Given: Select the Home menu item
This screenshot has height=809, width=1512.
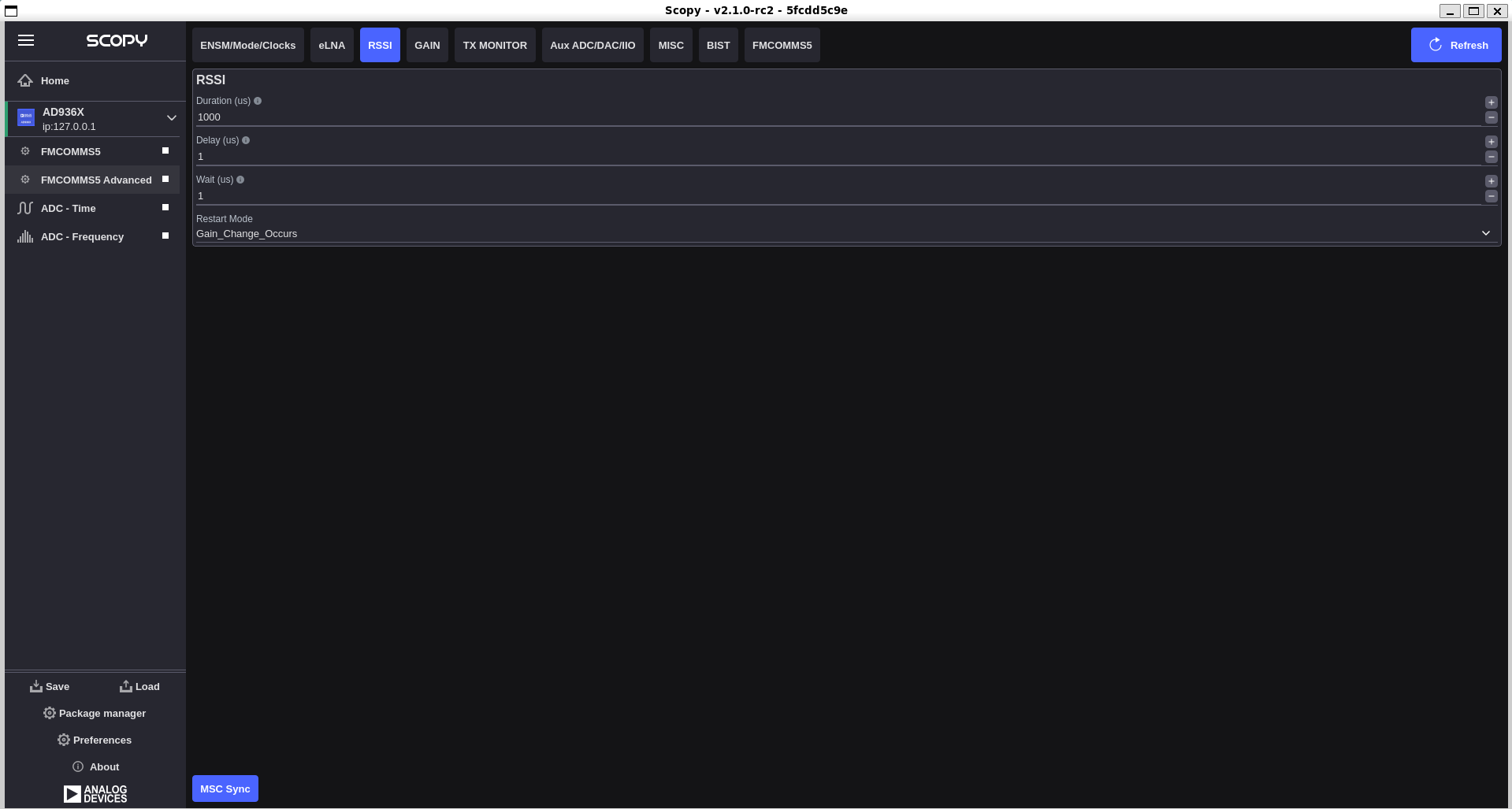Looking at the screenshot, I should (95, 80).
